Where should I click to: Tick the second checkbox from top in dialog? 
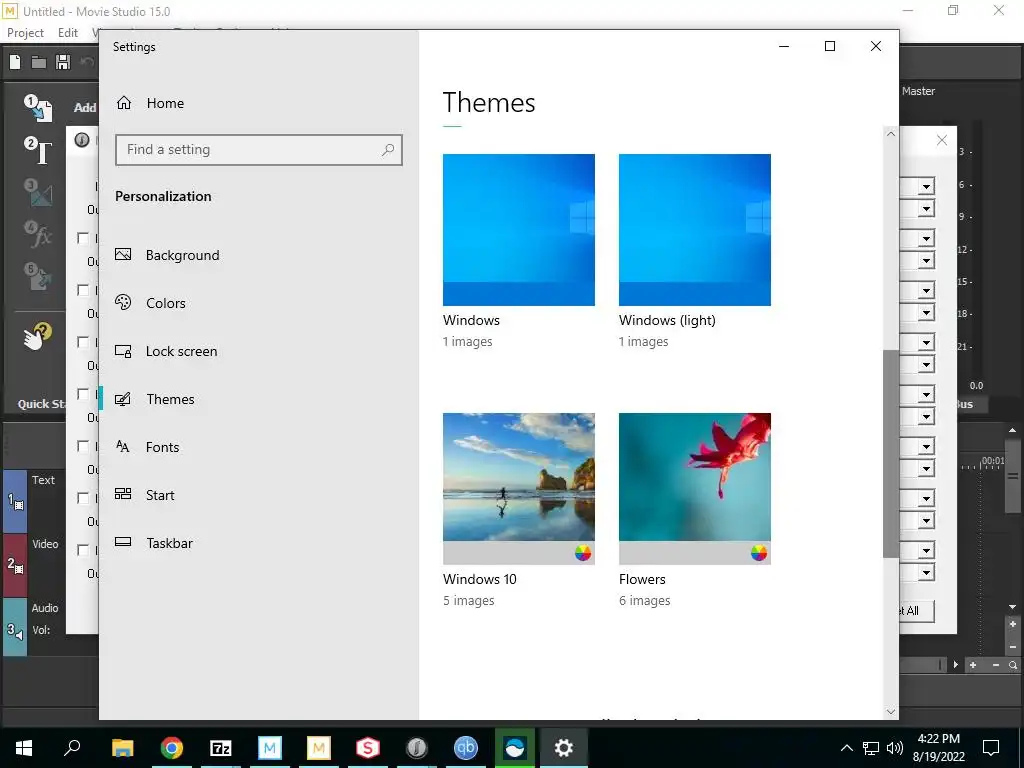pyautogui.click(x=83, y=290)
